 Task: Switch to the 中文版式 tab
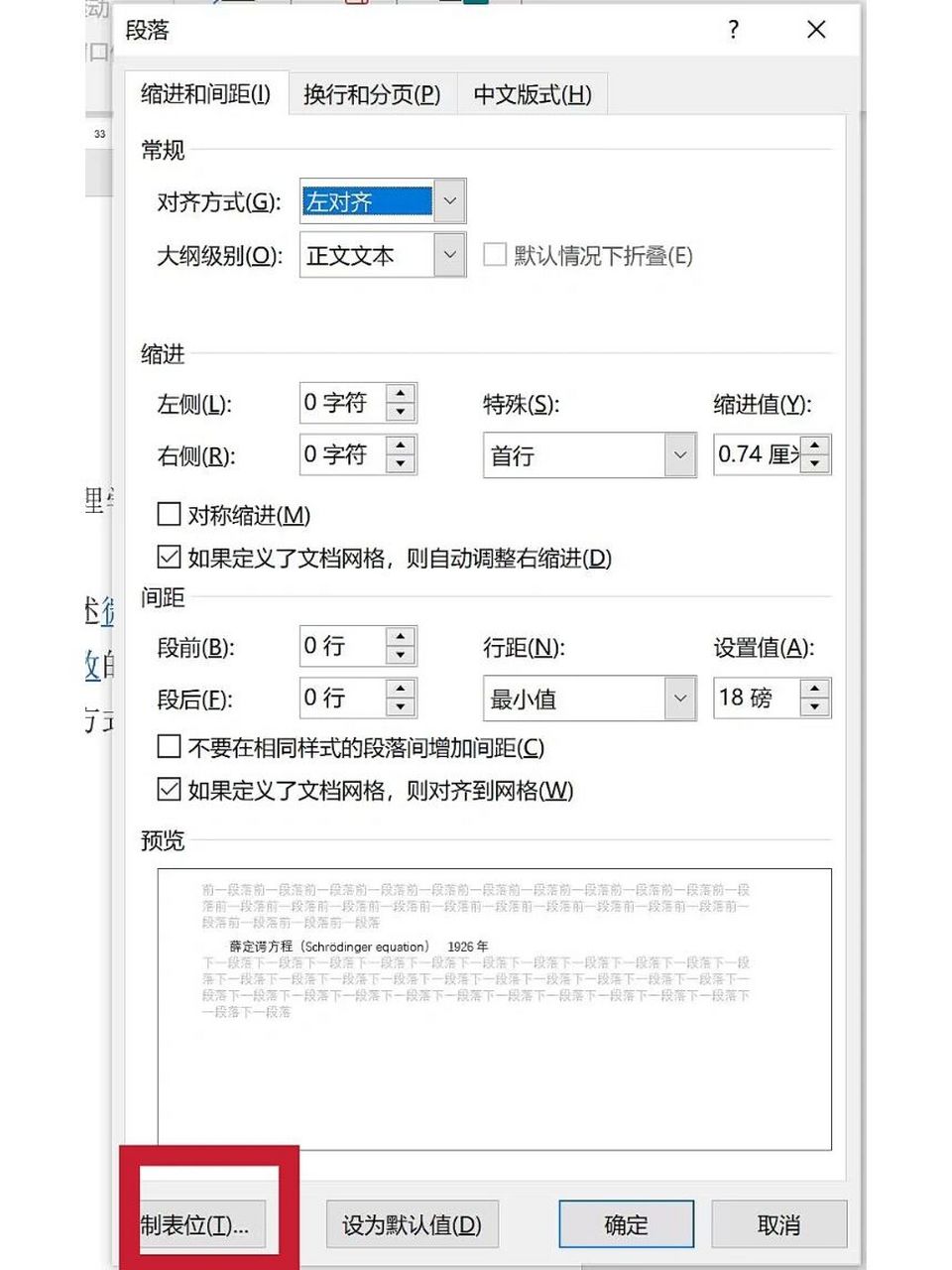(531, 94)
